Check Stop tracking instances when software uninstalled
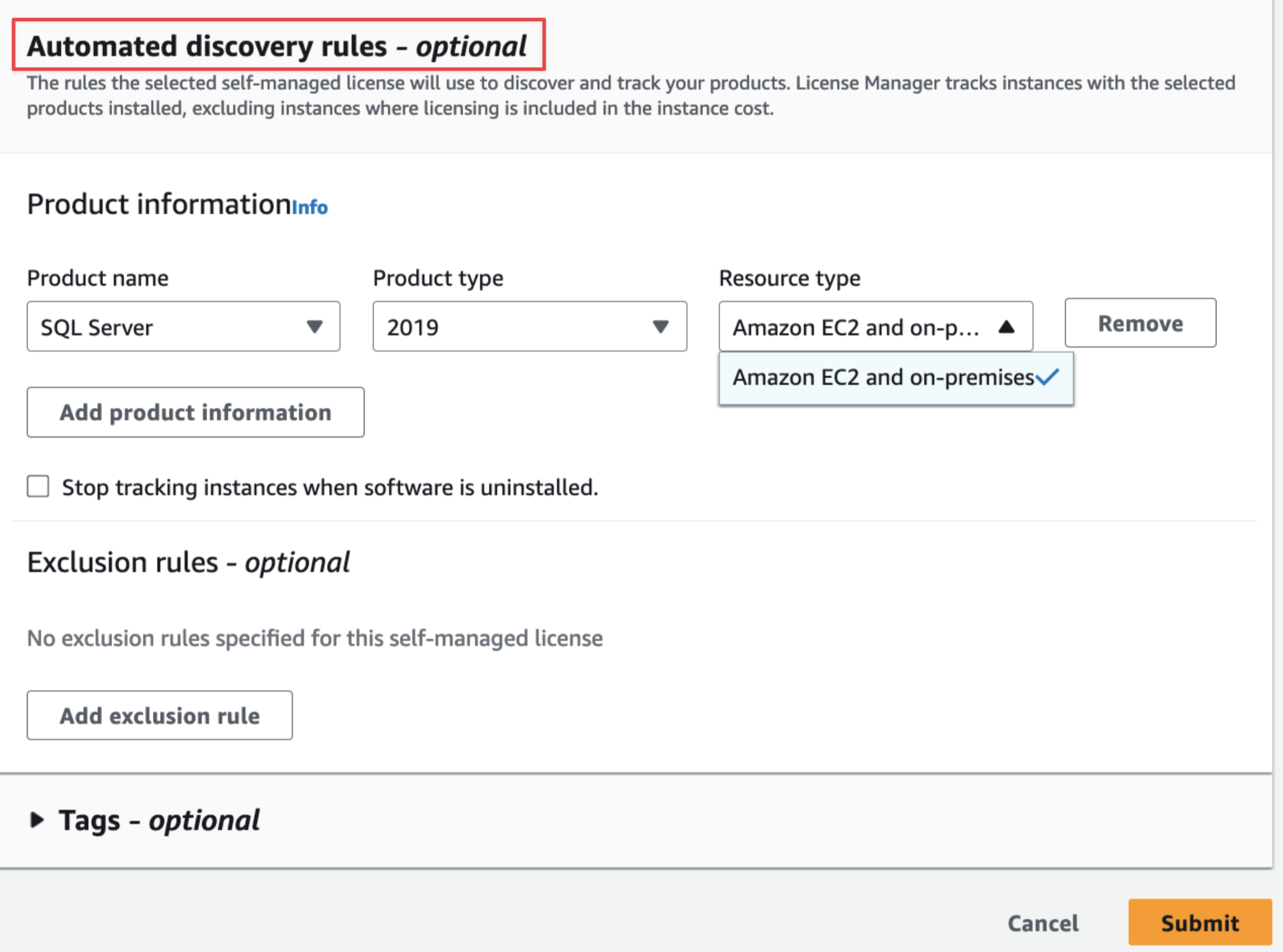The width and height of the screenshot is (1283, 952). [x=38, y=486]
